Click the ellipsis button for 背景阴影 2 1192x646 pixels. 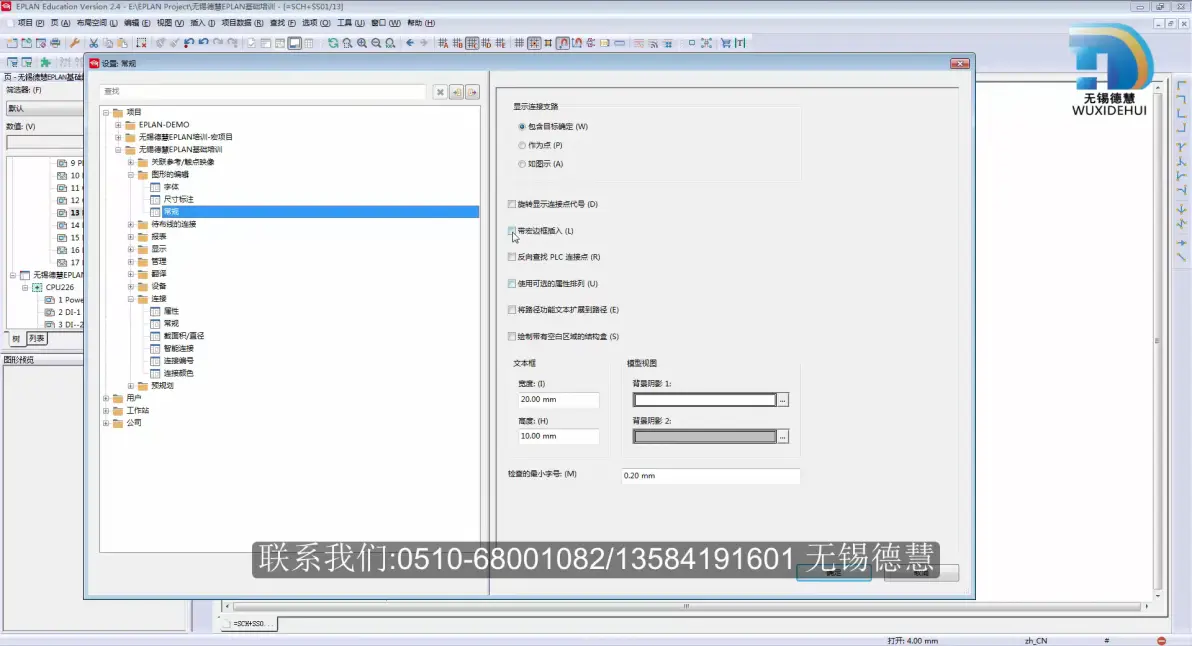coord(782,437)
